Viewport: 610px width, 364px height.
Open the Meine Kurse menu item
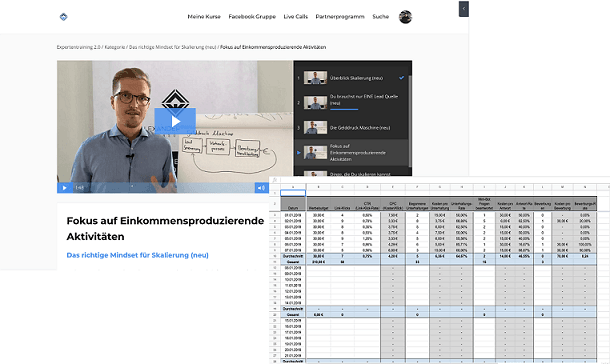(204, 17)
